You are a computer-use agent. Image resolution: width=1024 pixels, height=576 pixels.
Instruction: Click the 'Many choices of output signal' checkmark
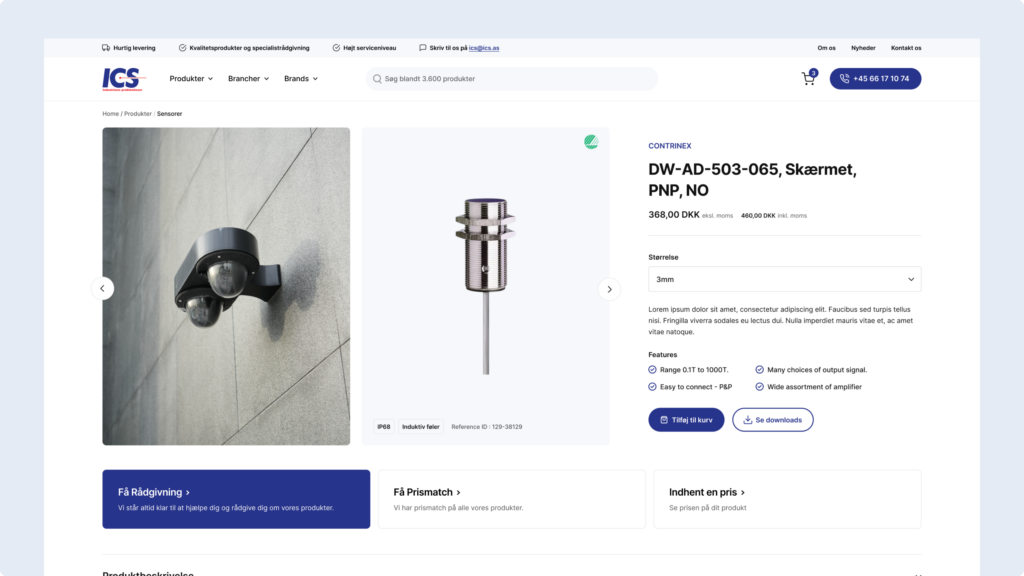pyautogui.click(x=760, y=370)
